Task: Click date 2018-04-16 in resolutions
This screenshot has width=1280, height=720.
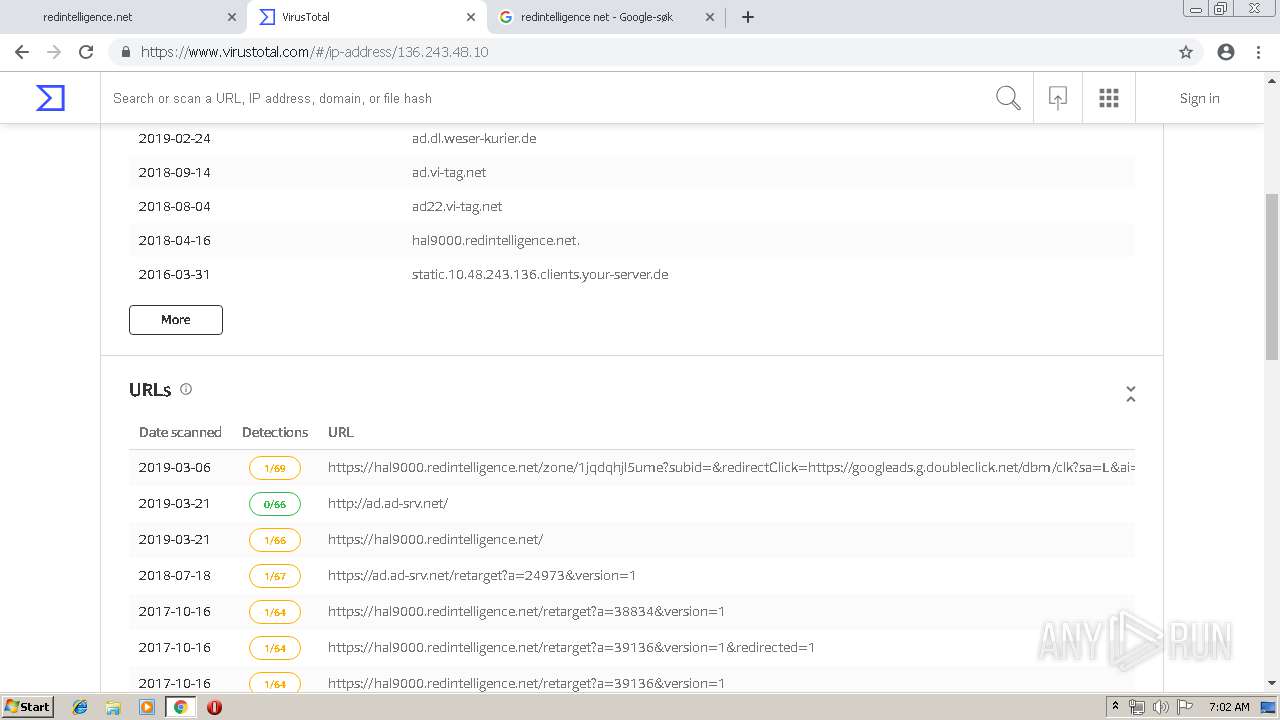Action: [175, 240]
